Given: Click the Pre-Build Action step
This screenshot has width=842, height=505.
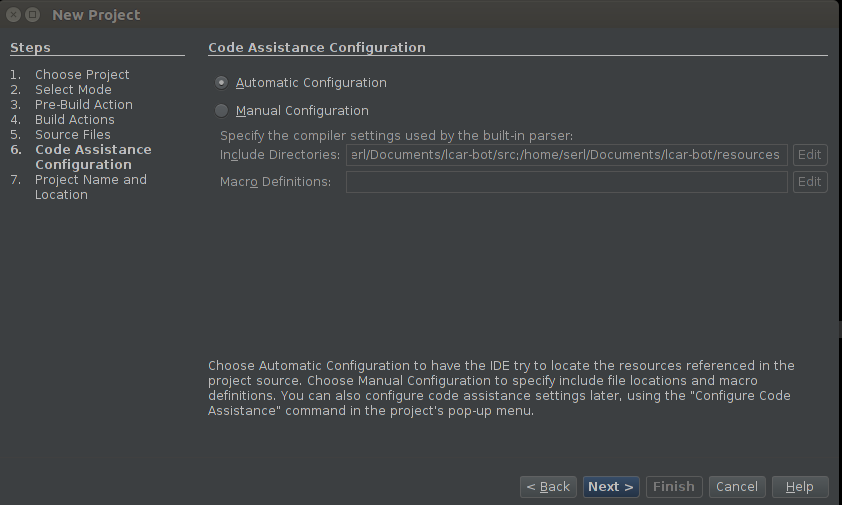Looking at the screenshot, I should [84, 105].
